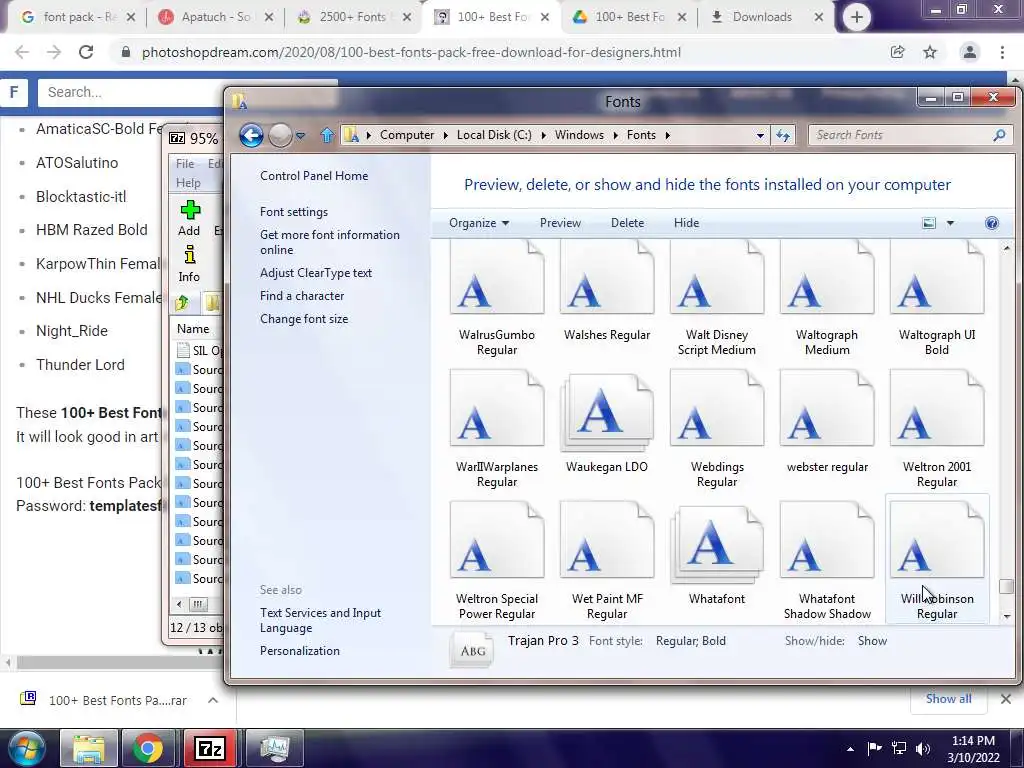Open help in the Fonts window
This screenshot has height=768, width=1024.
(x=991, y=223)
